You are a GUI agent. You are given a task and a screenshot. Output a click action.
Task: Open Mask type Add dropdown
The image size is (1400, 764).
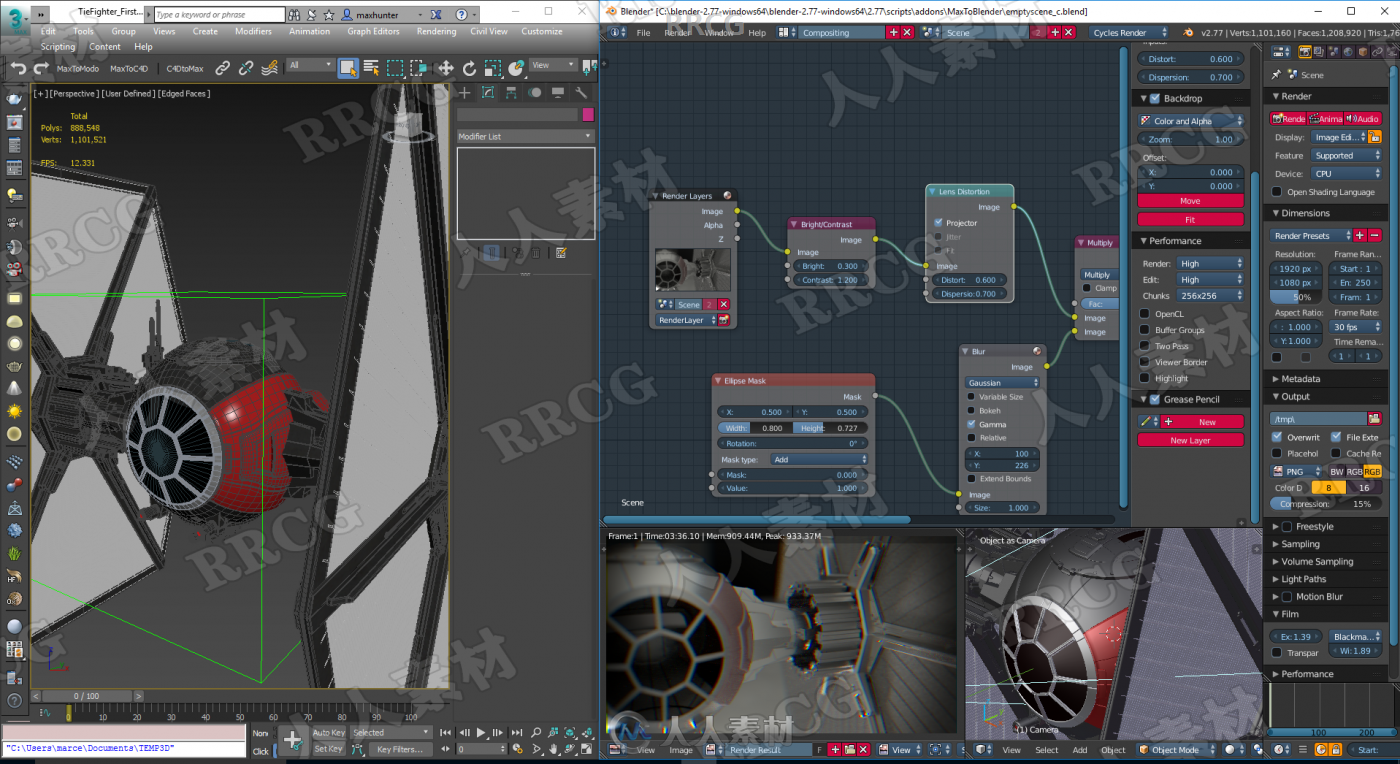pyautogui.click(x=817, y=460)
